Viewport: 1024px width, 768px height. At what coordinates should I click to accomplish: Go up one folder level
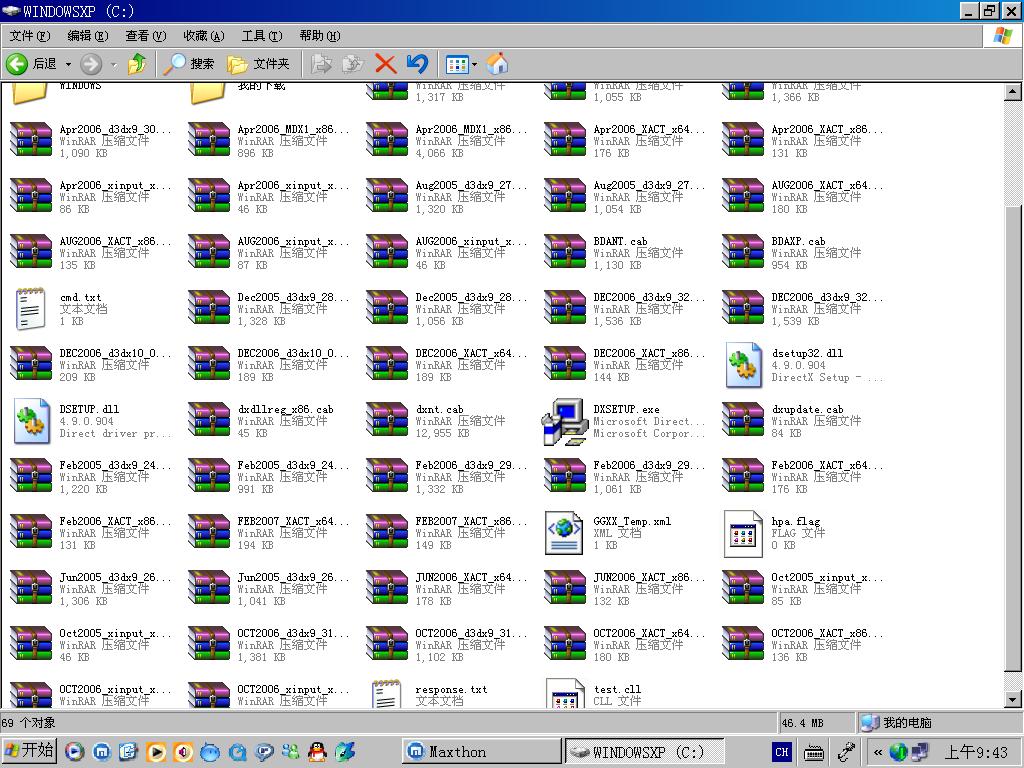tap(137, 64)
